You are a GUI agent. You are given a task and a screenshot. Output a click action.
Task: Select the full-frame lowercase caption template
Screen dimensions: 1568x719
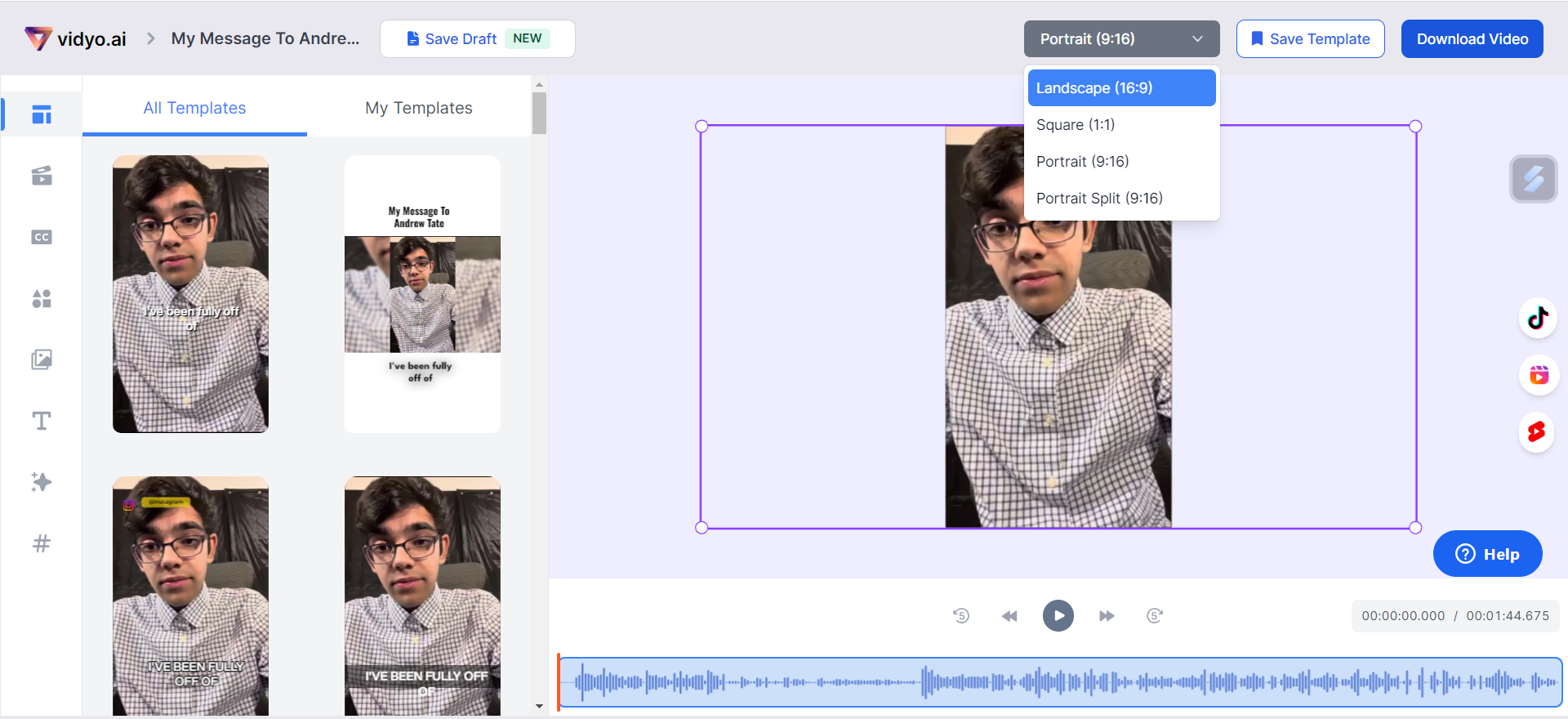(x=190, y=294)
